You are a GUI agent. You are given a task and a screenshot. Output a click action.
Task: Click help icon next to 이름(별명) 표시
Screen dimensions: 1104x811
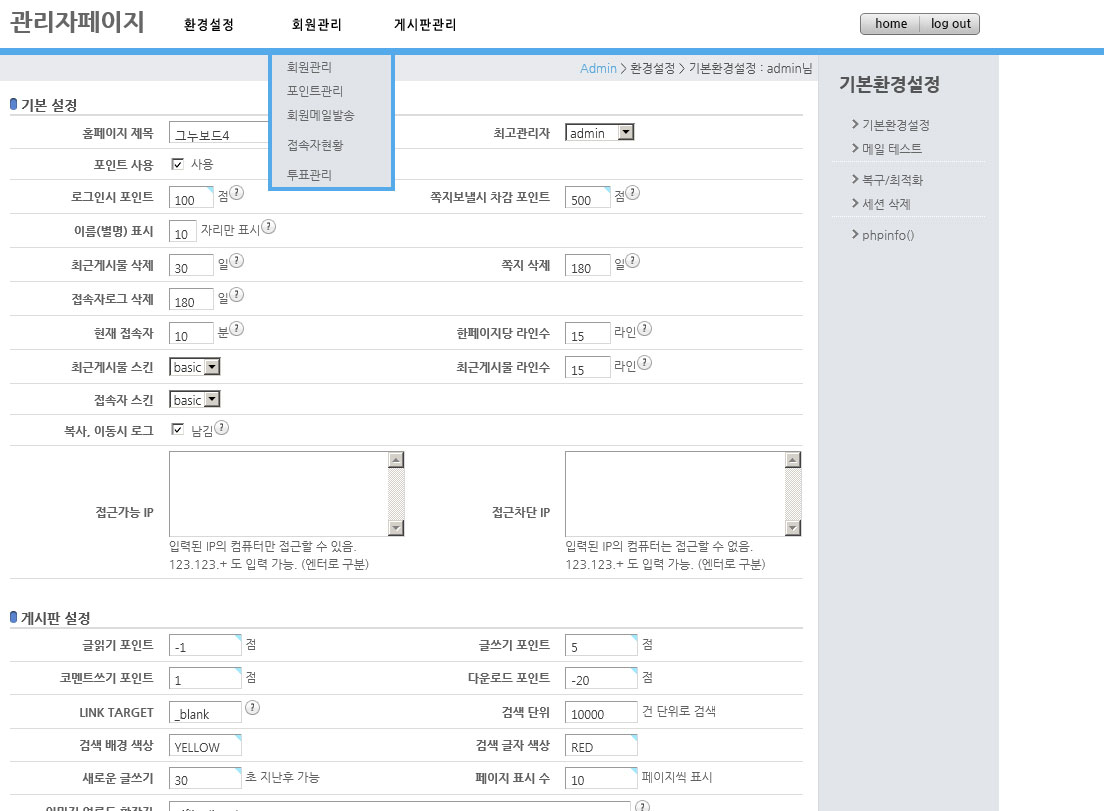point(268,227)
